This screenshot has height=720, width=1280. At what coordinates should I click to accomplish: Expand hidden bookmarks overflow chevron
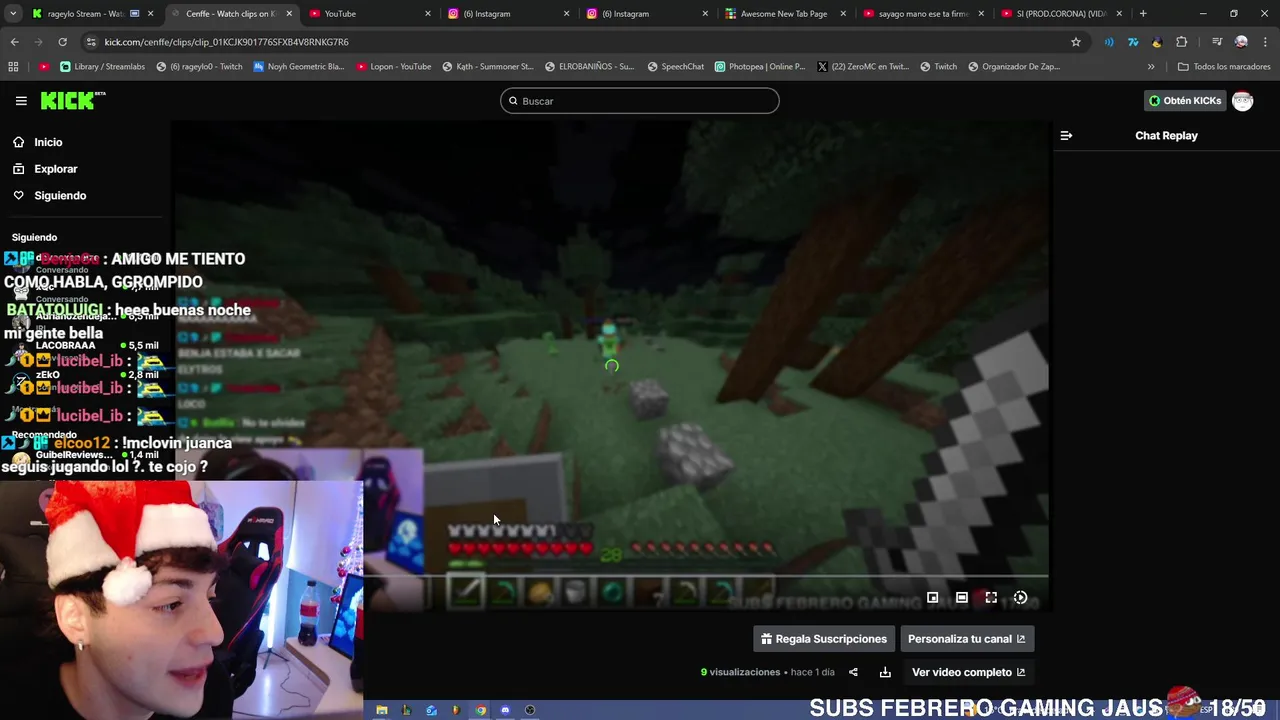pyautogui.click(x=1150, y=67)
